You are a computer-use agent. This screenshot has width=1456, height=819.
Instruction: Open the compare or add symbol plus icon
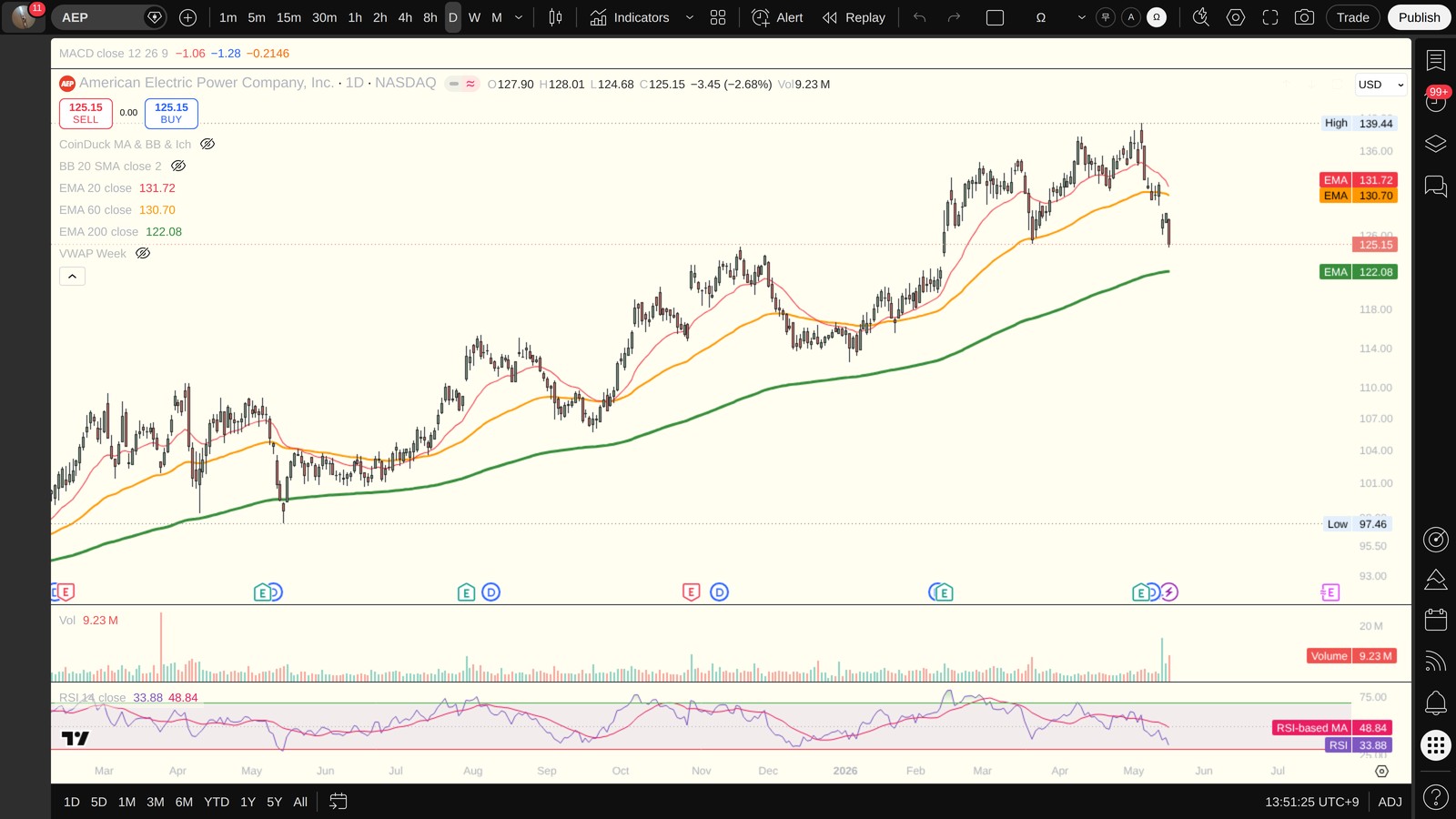click(x=187, y=17)
